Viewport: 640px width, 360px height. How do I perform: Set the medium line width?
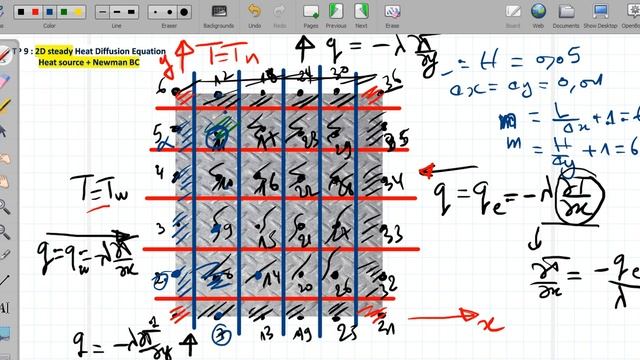pos(117,12)
